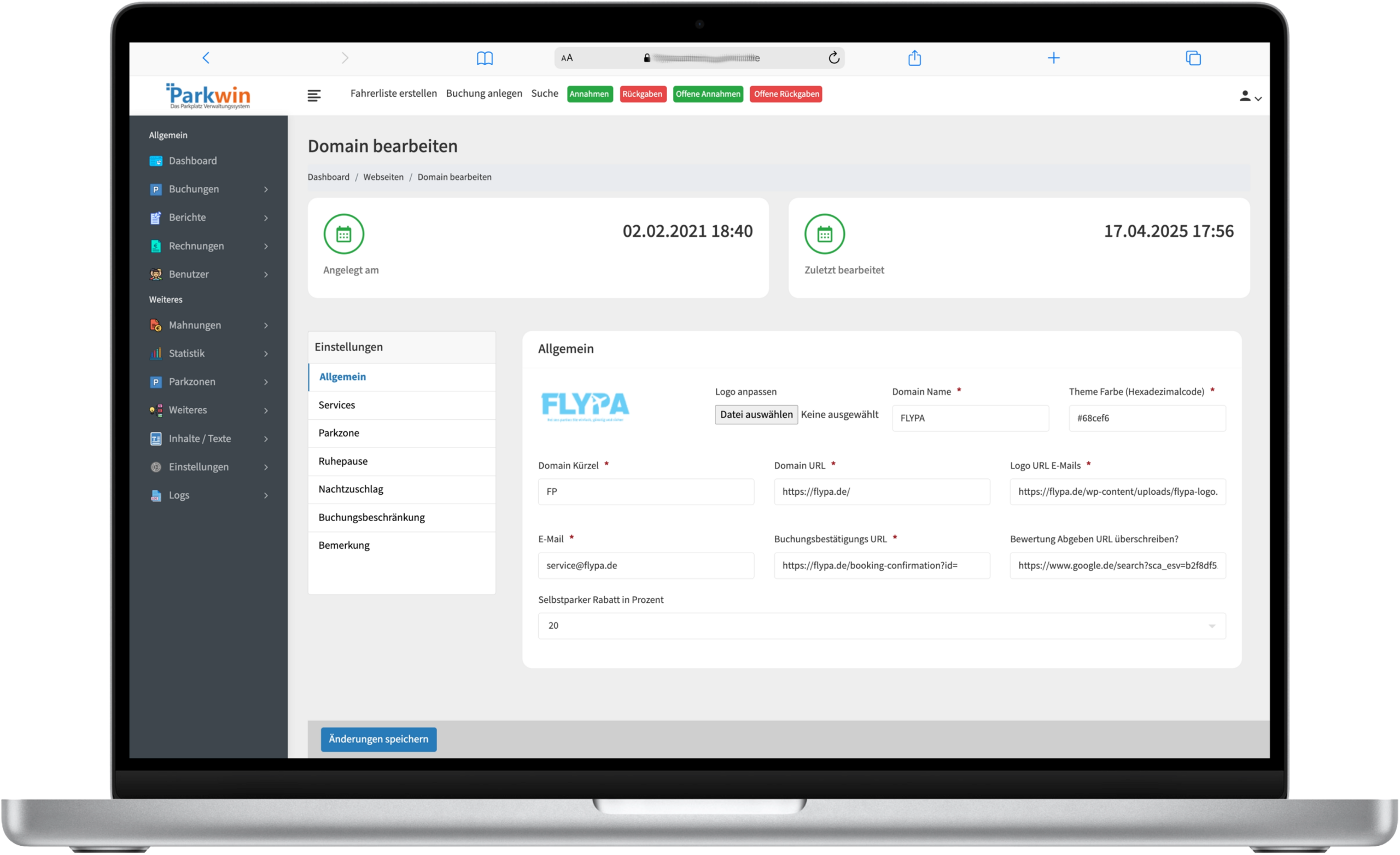1400x855 pixels.
Task: Click the hamburger menu toggle icon
Action: point(314,96)
